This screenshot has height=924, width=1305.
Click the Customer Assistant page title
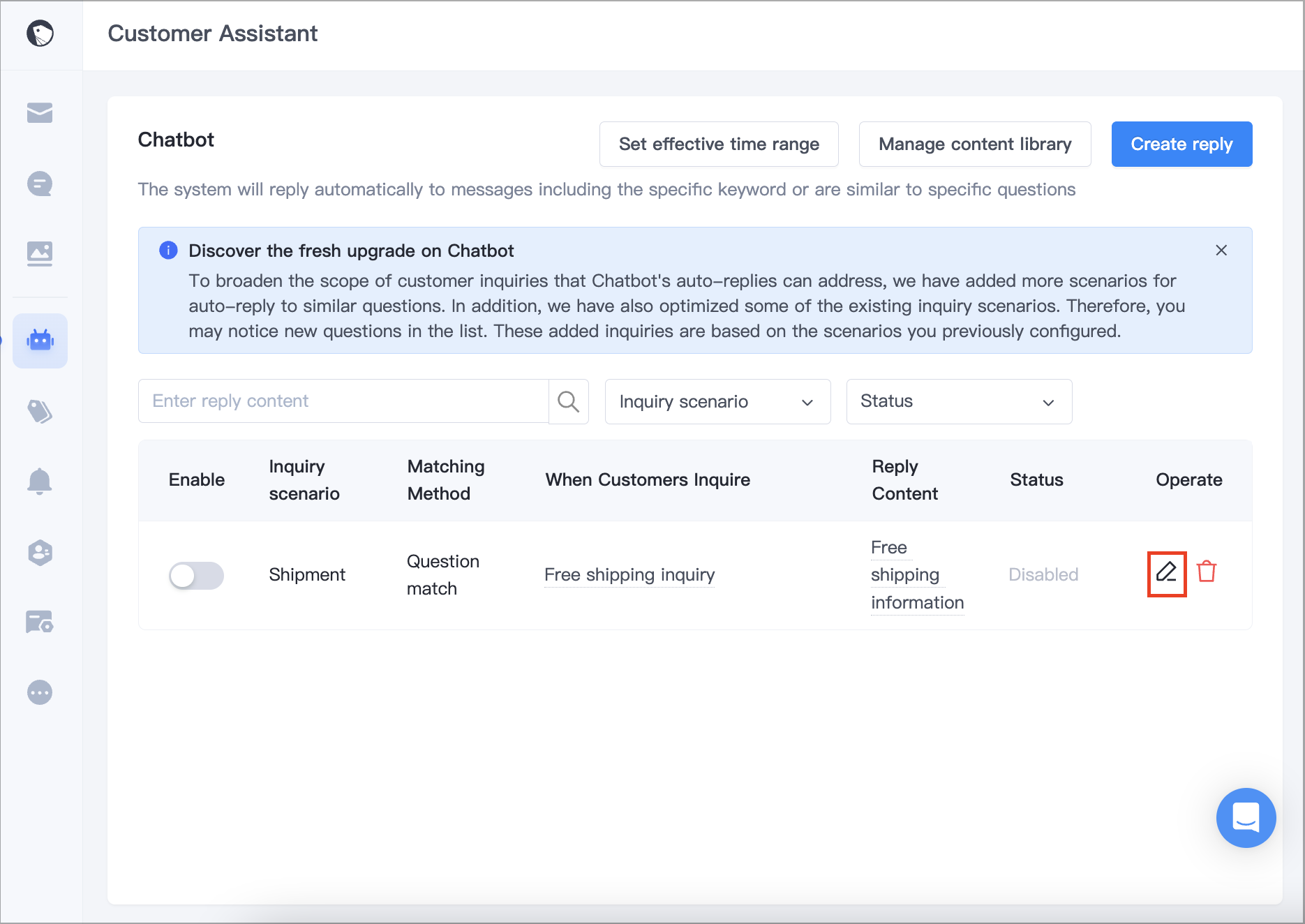[x=213, y=33]
